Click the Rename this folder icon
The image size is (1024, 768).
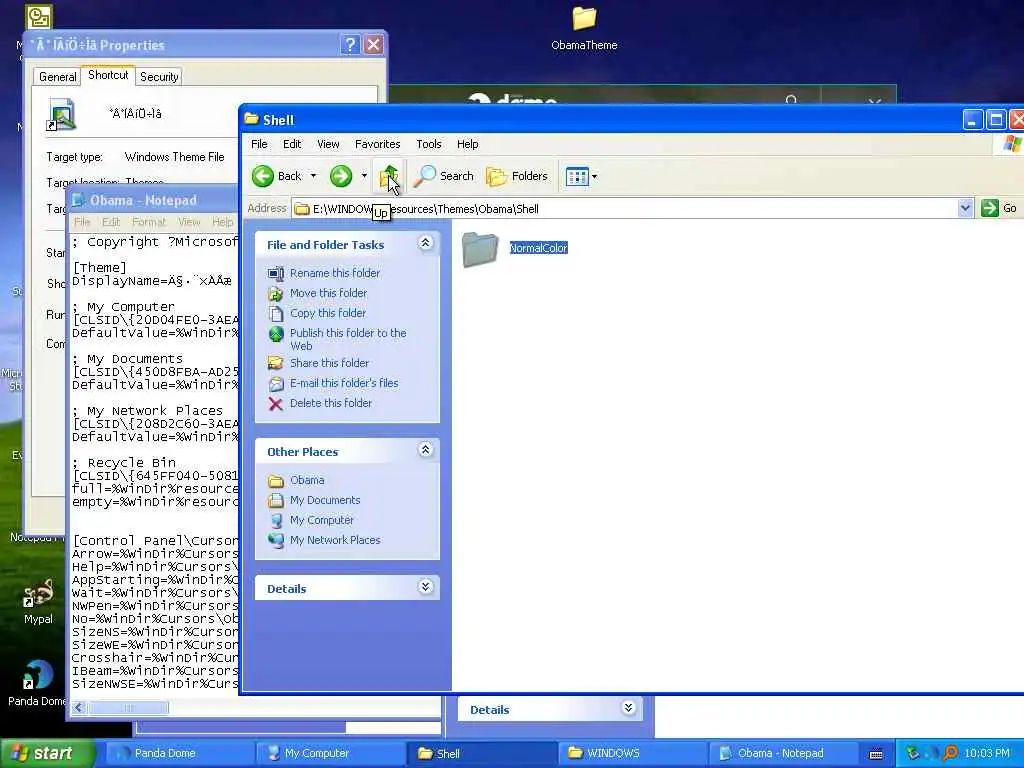click(x=276, y=273)
